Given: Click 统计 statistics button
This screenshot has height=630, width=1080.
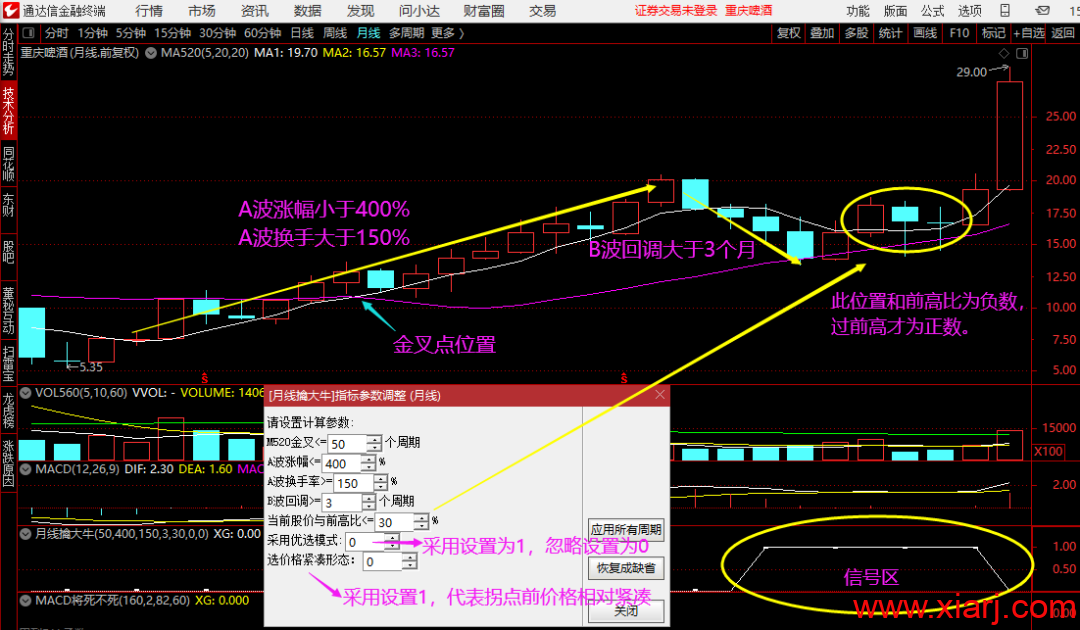Looking at the screenshot, I should [890, 33].
